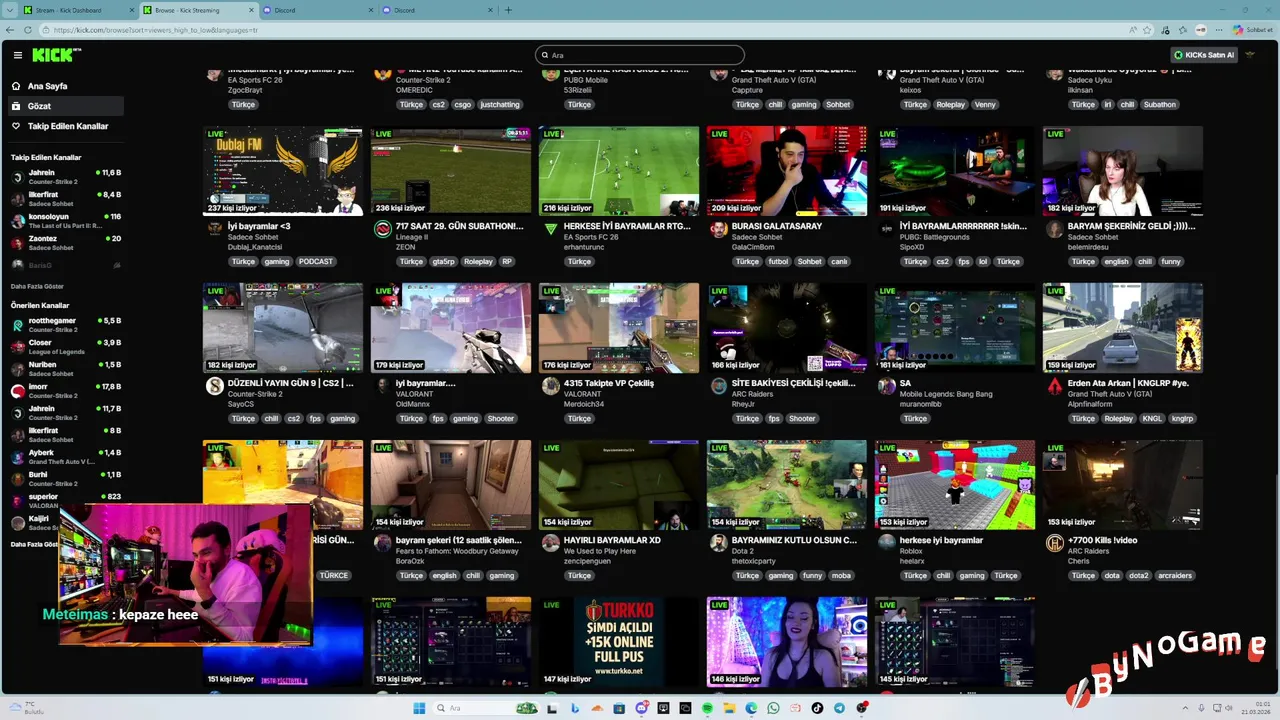Click zencipenguen channel name

coord(587,561)
